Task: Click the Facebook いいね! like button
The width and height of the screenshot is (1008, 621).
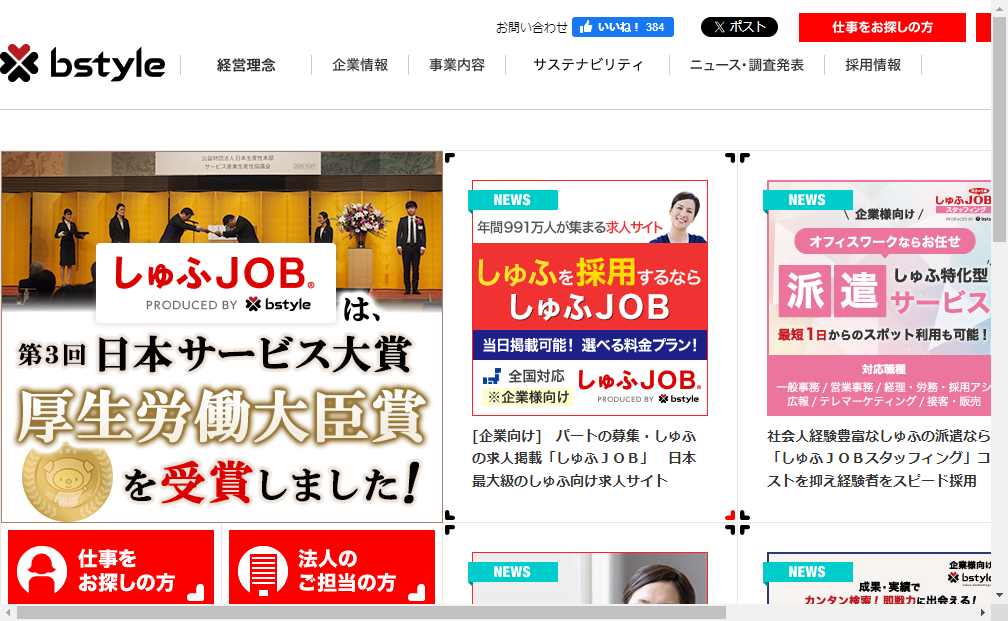Action: coord(622,27)
